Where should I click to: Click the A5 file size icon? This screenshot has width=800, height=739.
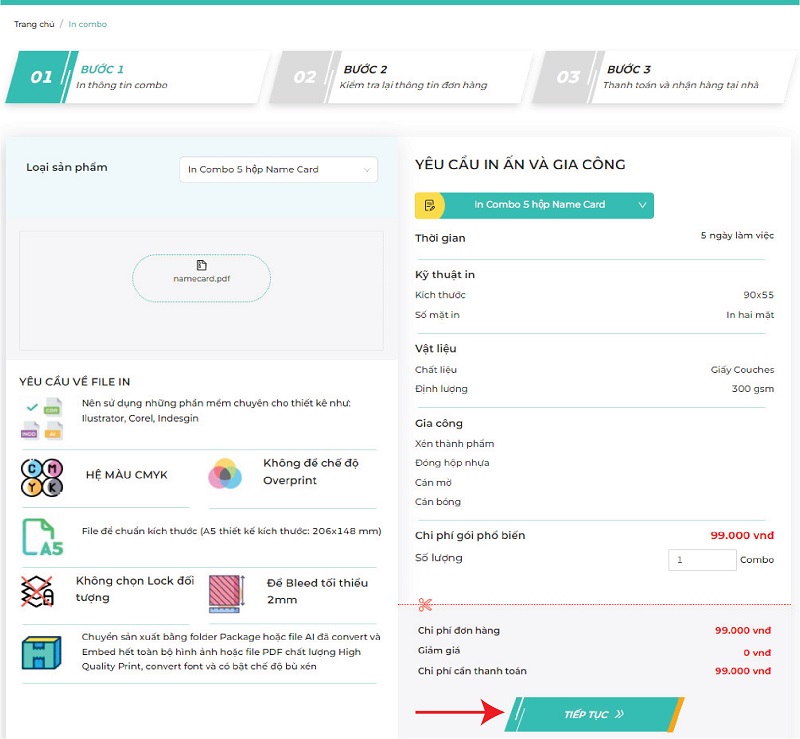pos(42,537)
